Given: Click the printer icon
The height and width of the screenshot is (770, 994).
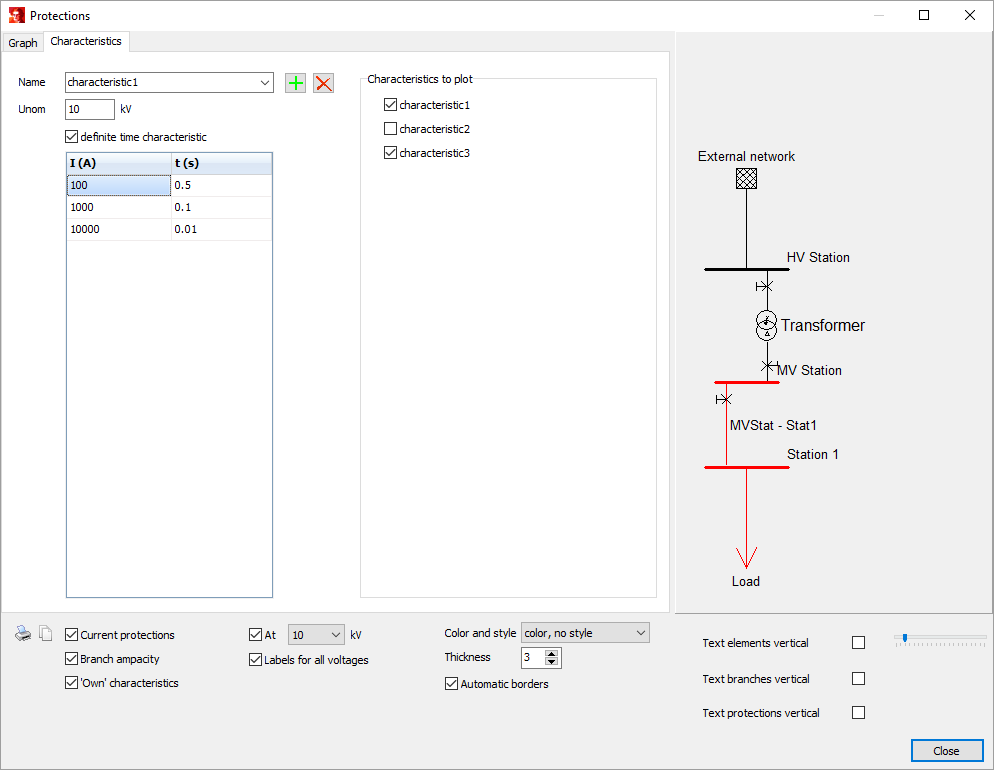Looking at the screenshot, I should pos(23,634).
